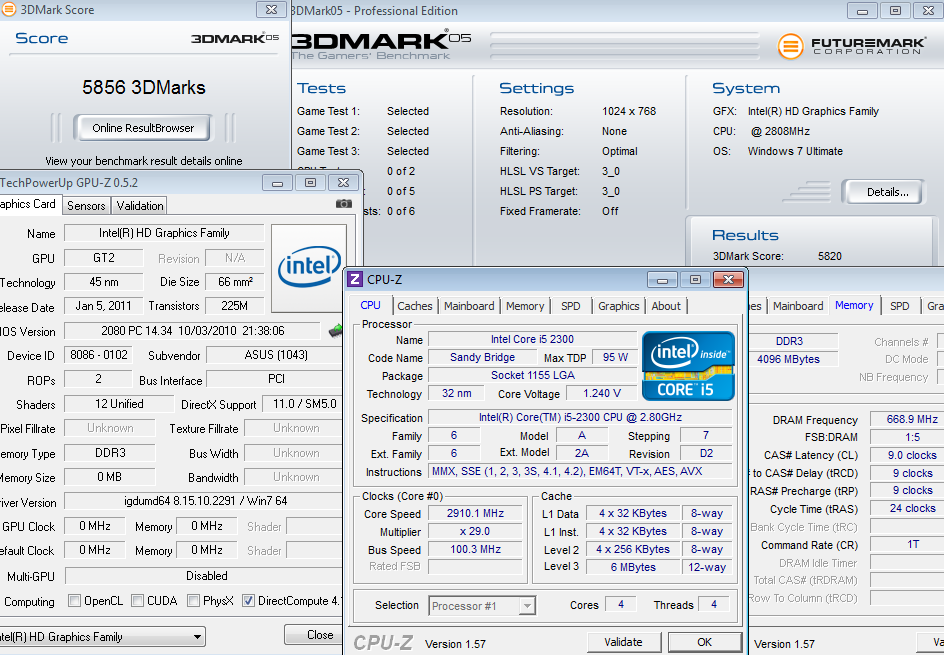Switch to the Validation tab in GPU-Z

point(140,206)
